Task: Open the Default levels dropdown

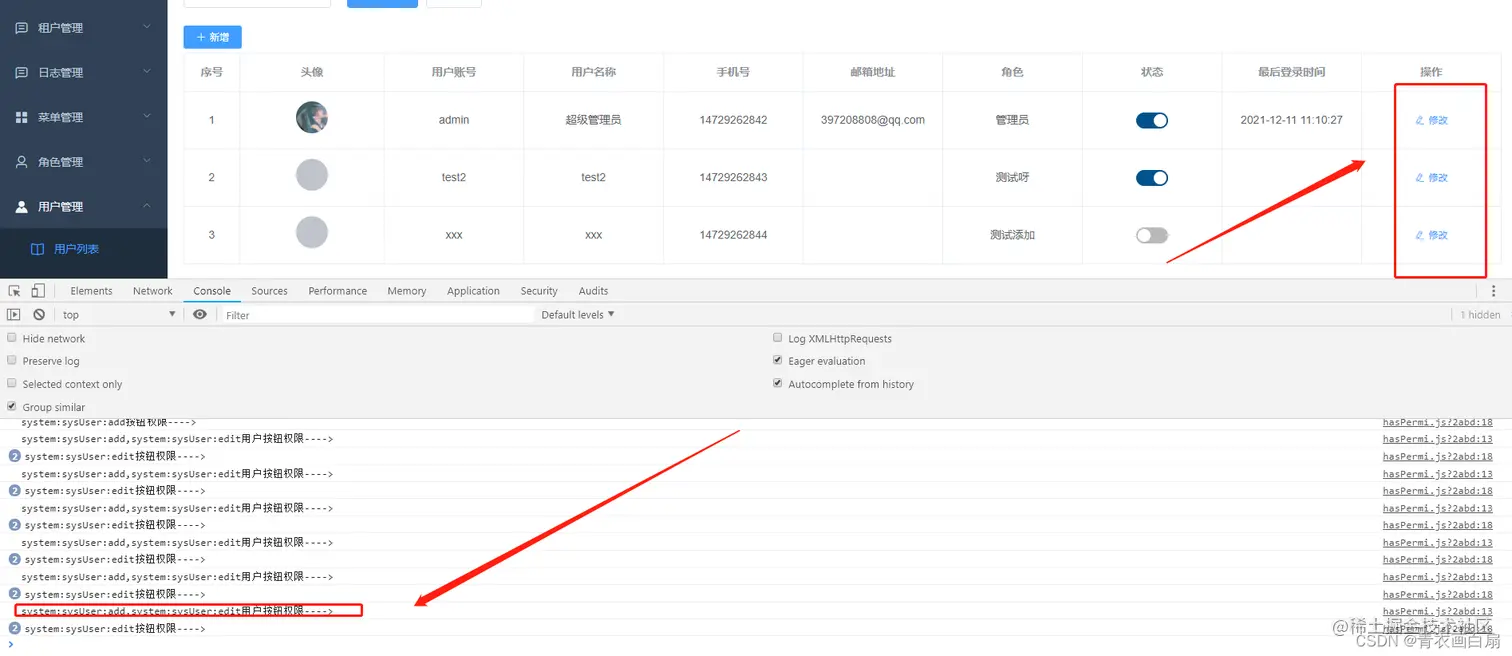Action: click(x=578, y=315)
